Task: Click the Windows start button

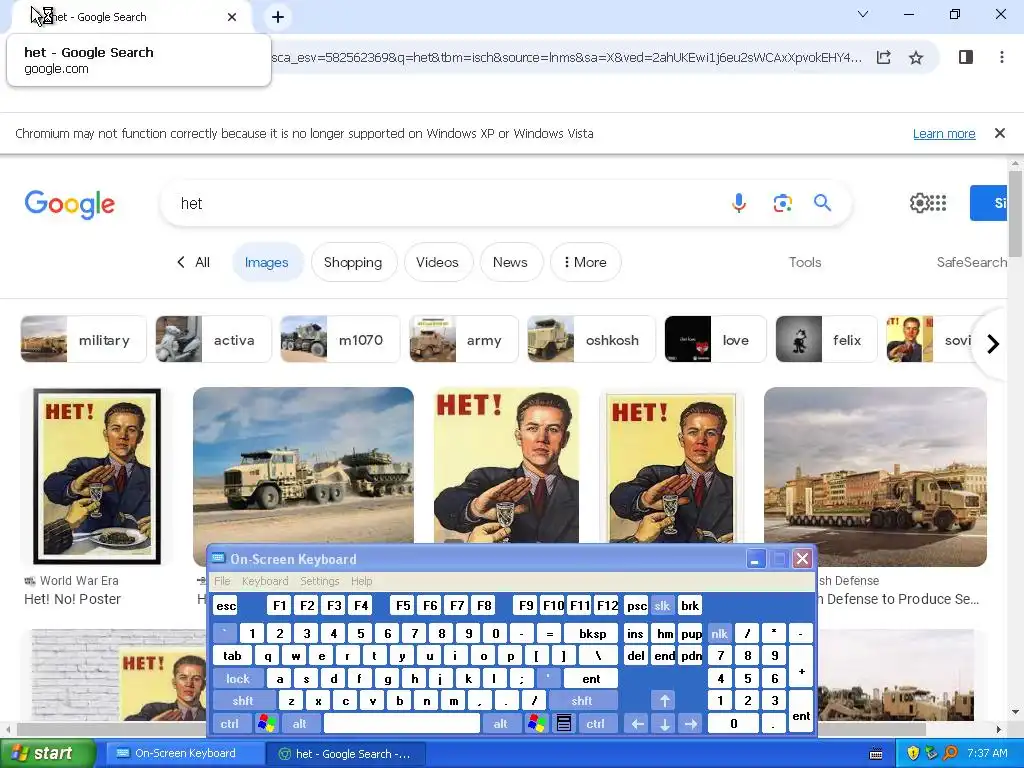Action: click(x=47, y=754)
